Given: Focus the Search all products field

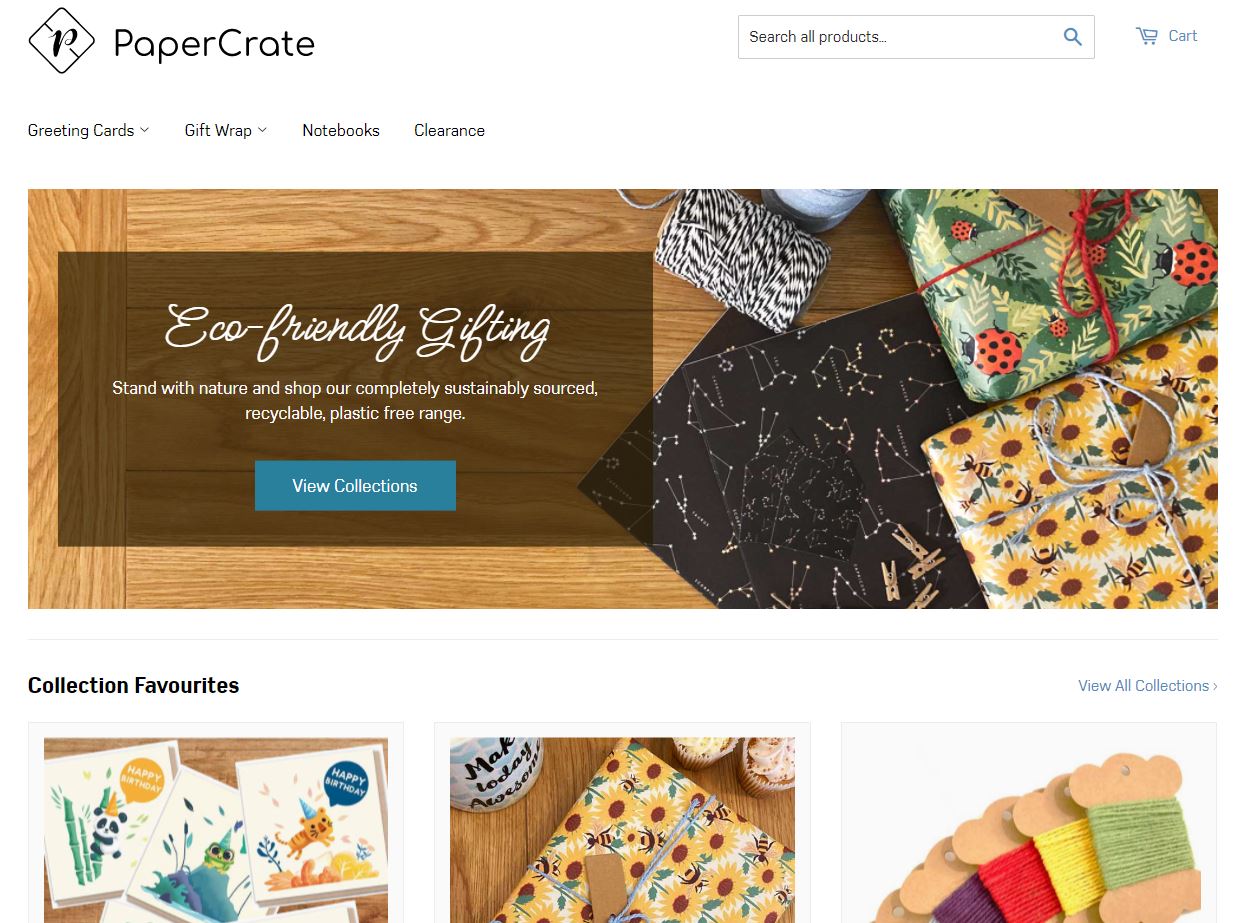Looking at the screenshot, I should (x=900, y=37).
